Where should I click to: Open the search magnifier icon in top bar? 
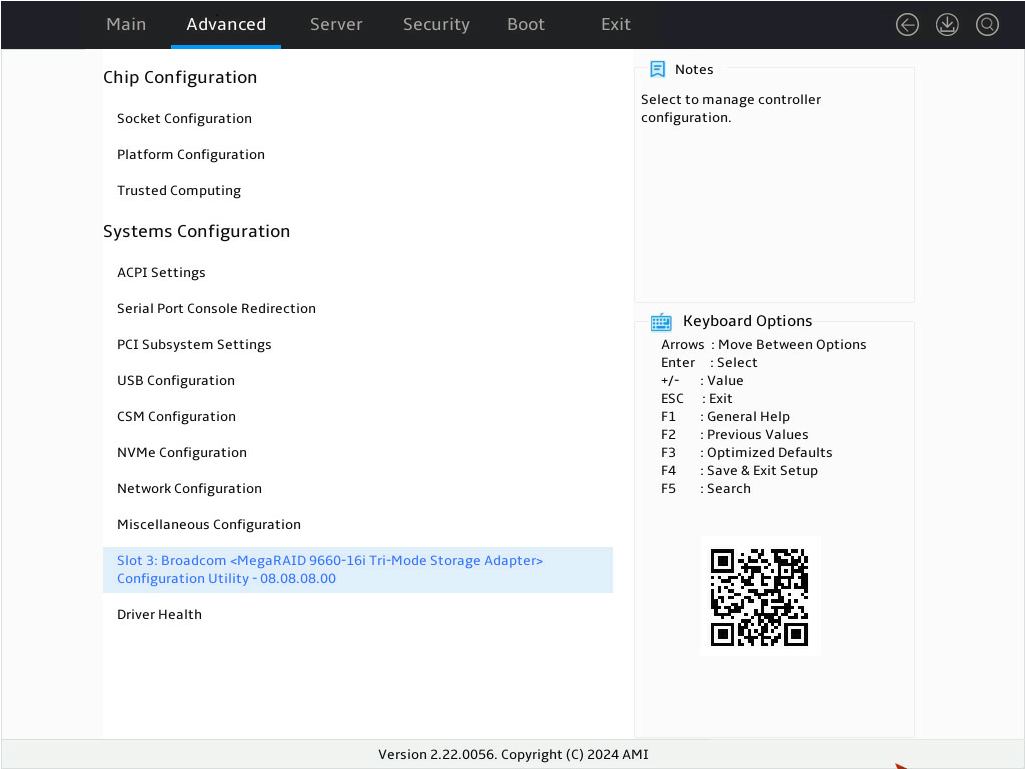coord(987,25)
